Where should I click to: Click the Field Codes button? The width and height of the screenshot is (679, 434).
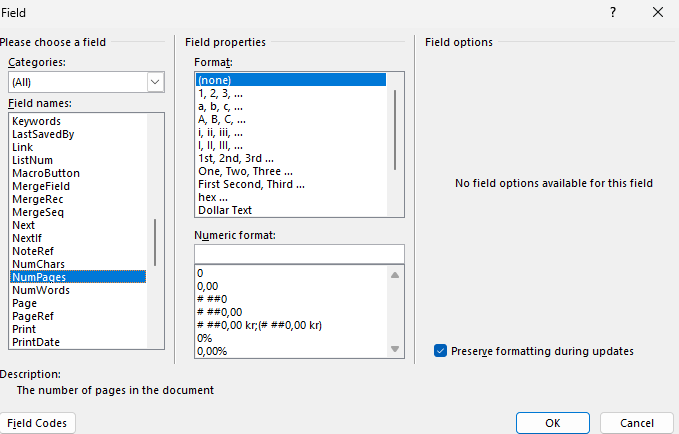37,423
